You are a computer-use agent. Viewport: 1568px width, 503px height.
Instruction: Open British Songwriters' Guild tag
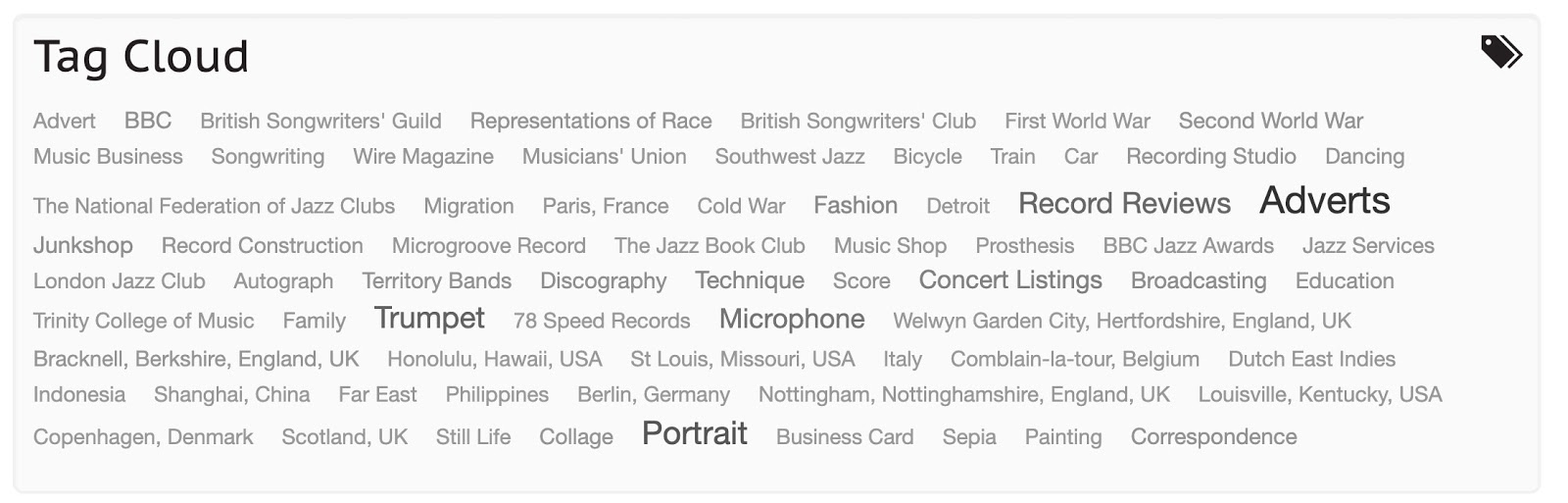pos(320,121)
